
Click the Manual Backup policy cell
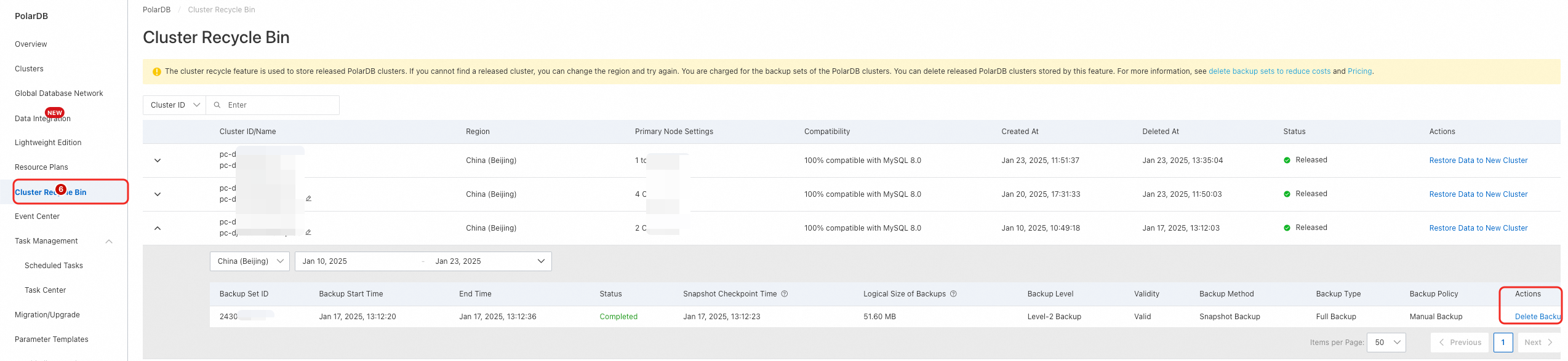(x=1436, y=317)
